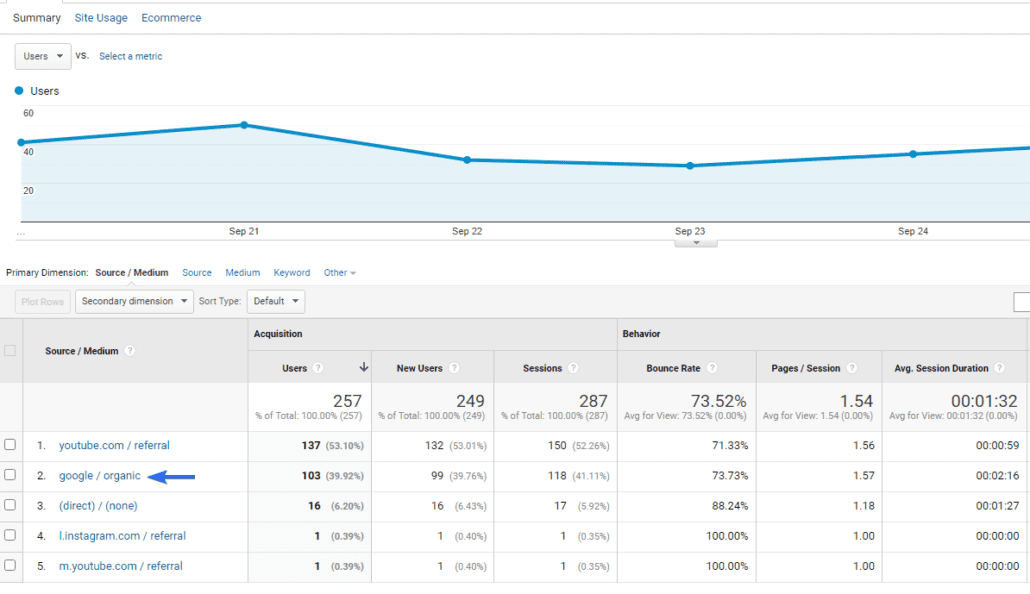Click the Acquisition group header
The image size is (1030, 594).
coord(278,334)
